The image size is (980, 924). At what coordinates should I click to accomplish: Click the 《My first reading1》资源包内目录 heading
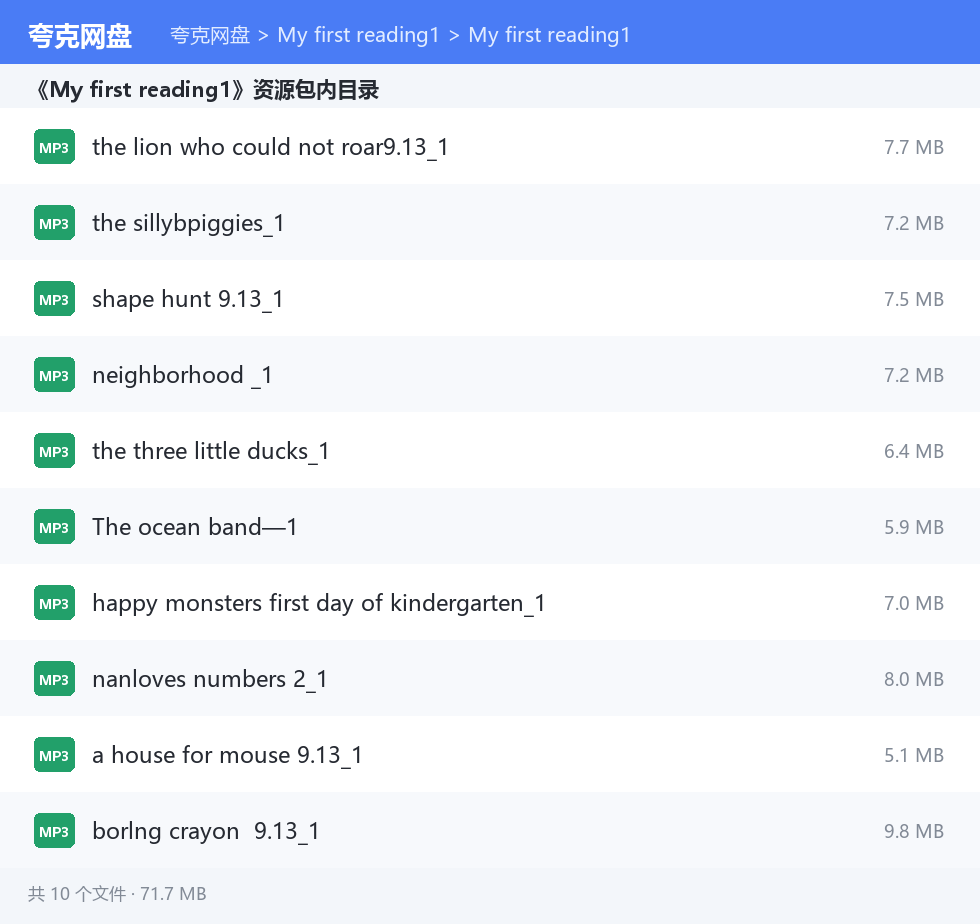pyautogui.click(x=206, y=90)
